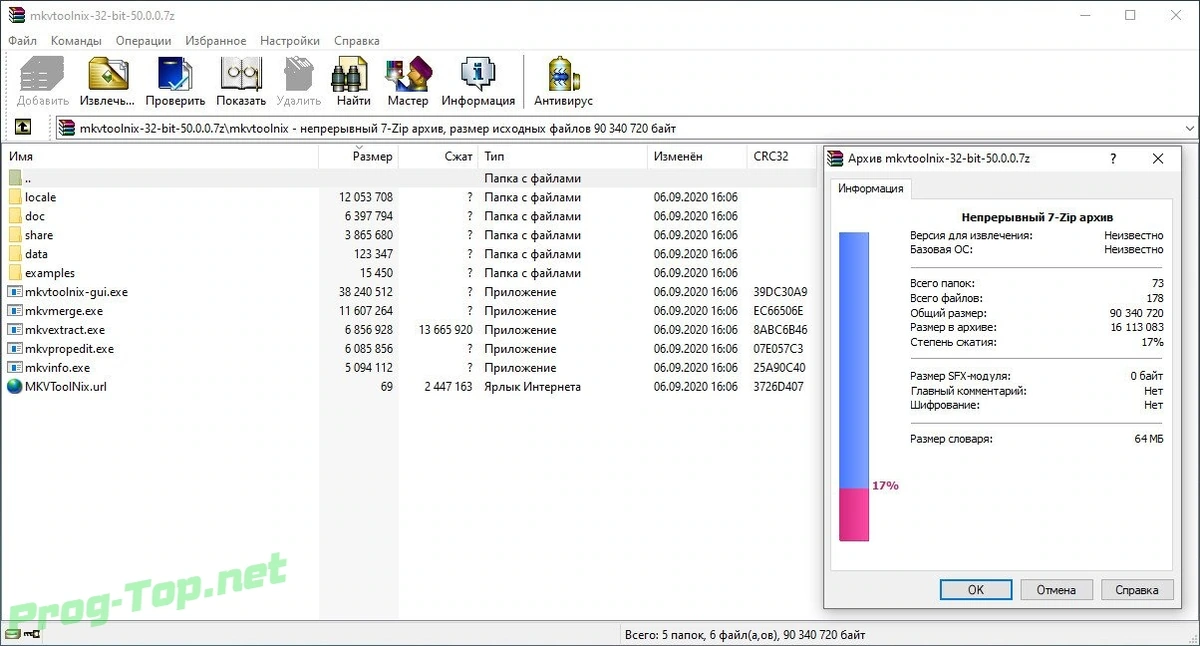The height and width of the screenshot is (646, 1200).
Task: Select the mkvmerge.exe file name
Action: pyautogui.click(x=64, y=311)
